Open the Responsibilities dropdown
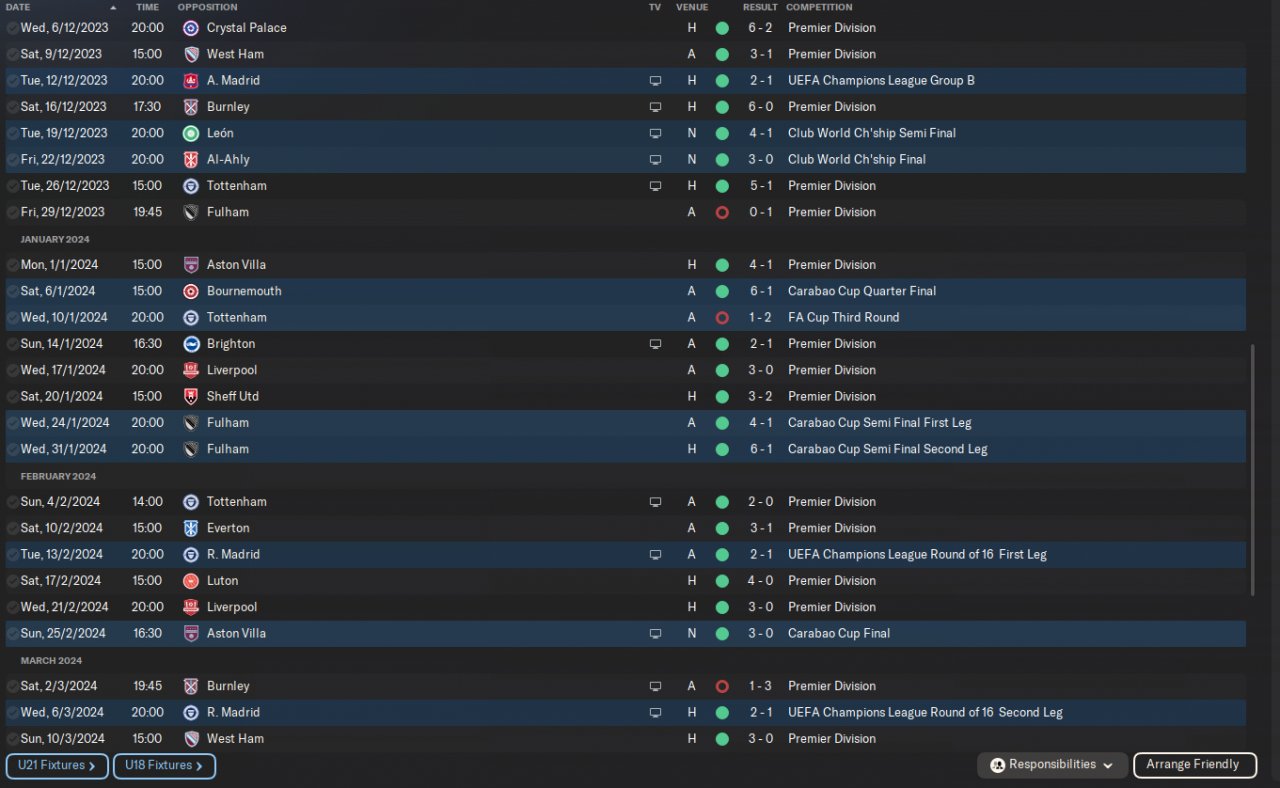 pos(1052,765)
